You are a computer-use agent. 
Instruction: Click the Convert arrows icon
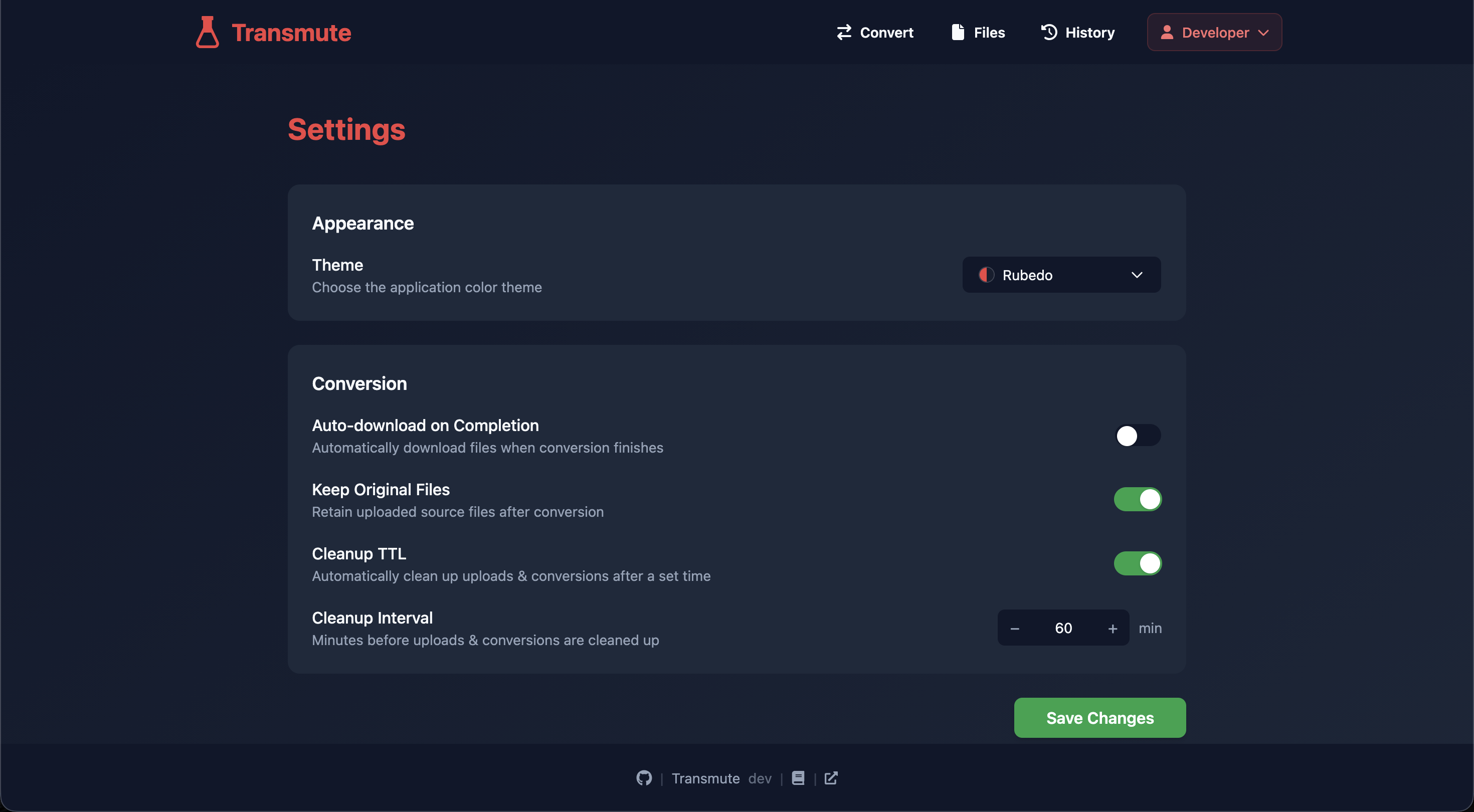pyautogui.click(x=844, y=33)
